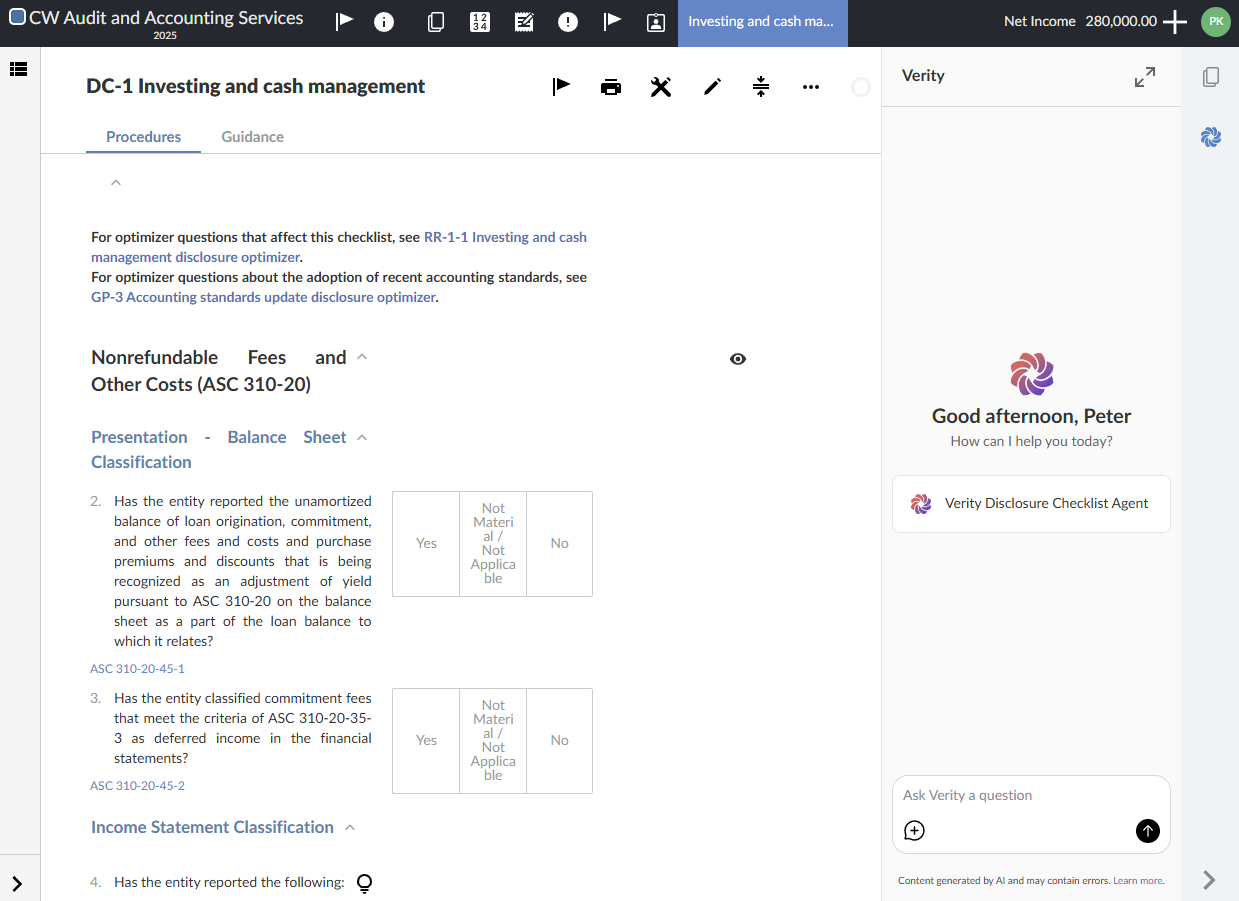Print the document with printer icon

(x=611, y=87)
